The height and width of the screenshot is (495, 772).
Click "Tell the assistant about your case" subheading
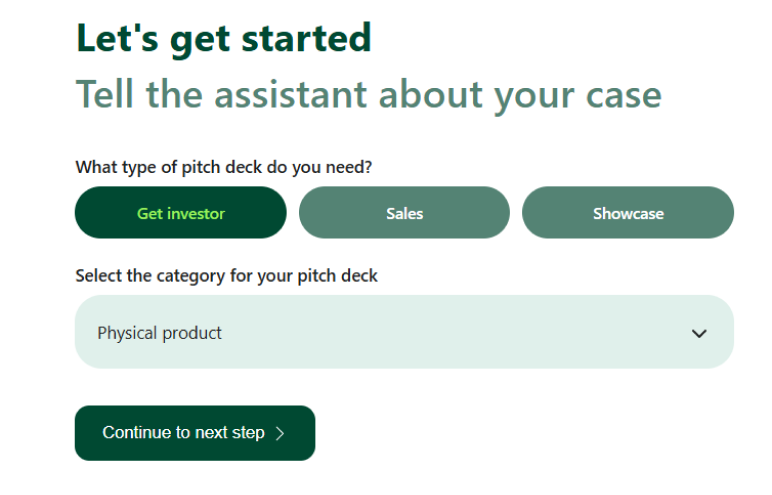click(x=369, y=95)
